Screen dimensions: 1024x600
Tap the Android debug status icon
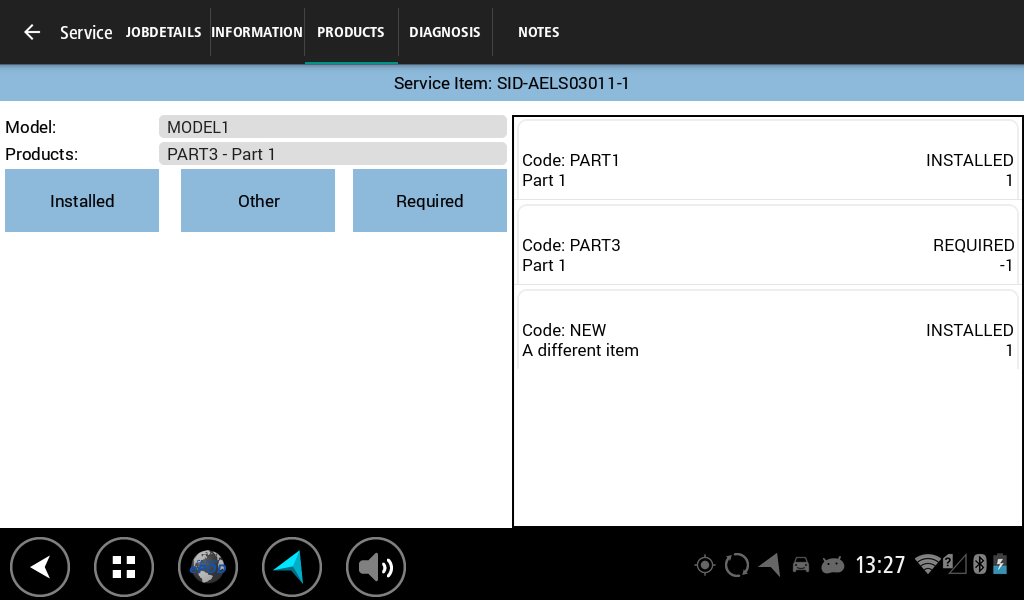coord(833,565)
